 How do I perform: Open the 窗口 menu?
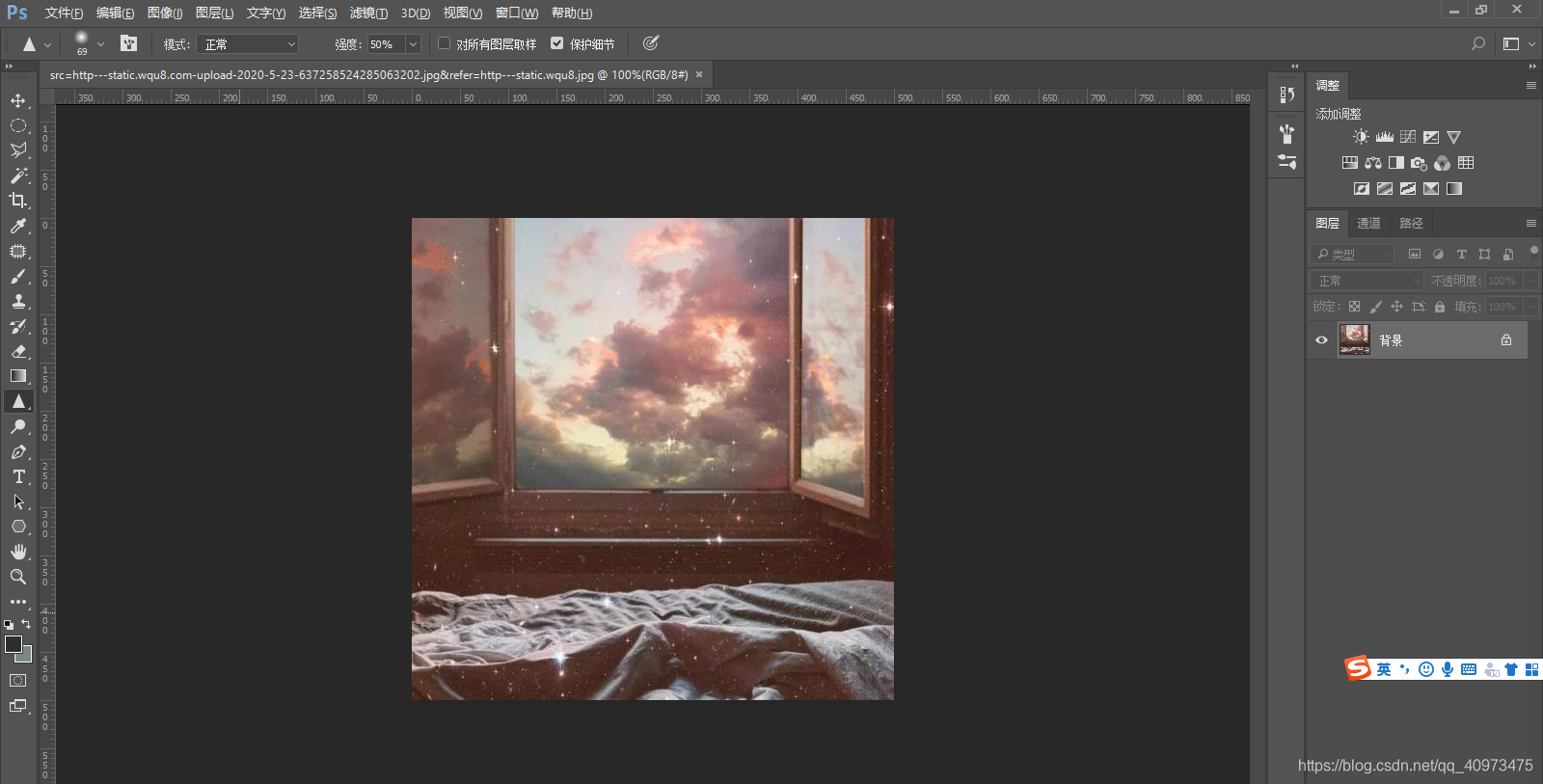point(517,13)
